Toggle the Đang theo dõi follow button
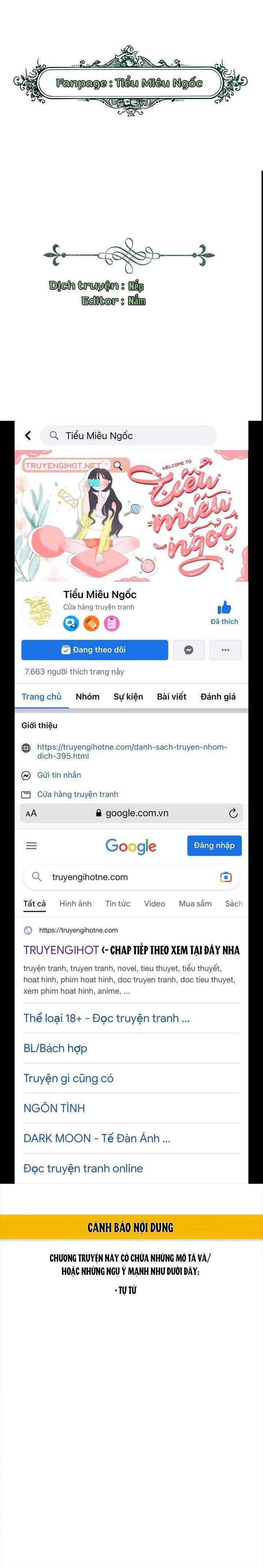Viewport: 263px width, 1568px height. pos(94,650)
